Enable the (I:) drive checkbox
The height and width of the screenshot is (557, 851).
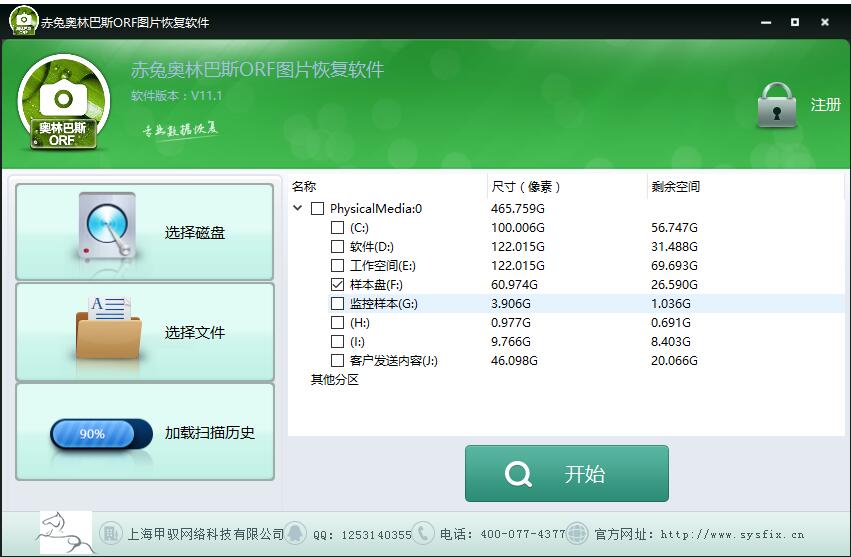point(338,341)
